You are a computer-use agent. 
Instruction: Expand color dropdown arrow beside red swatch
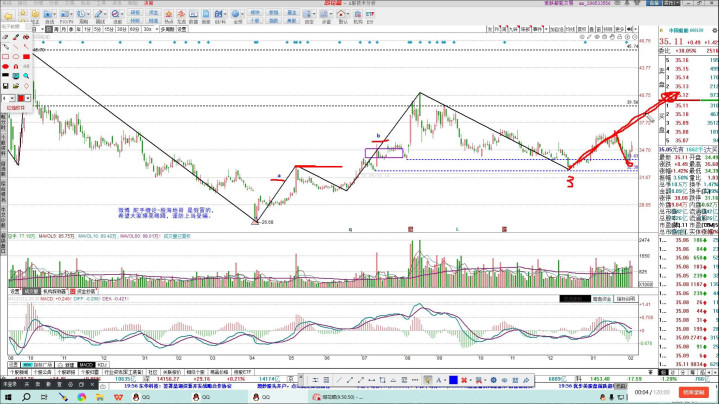point(27,98)
